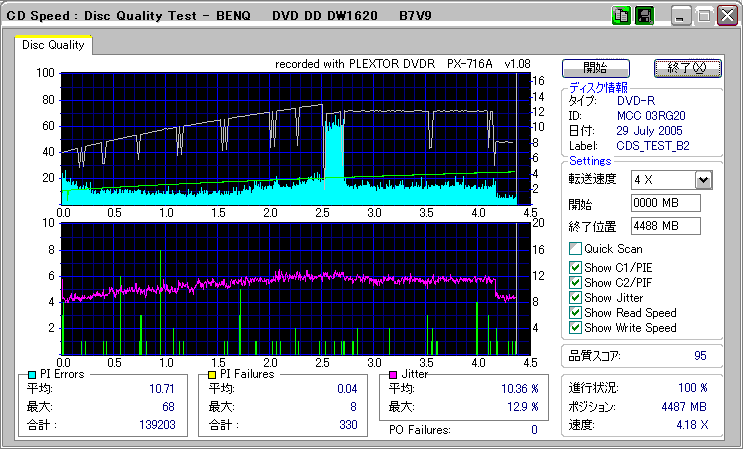This screenshot has height=449, width=743.
Task: Click the end position 4488 MB field
Action: (665, 226)
